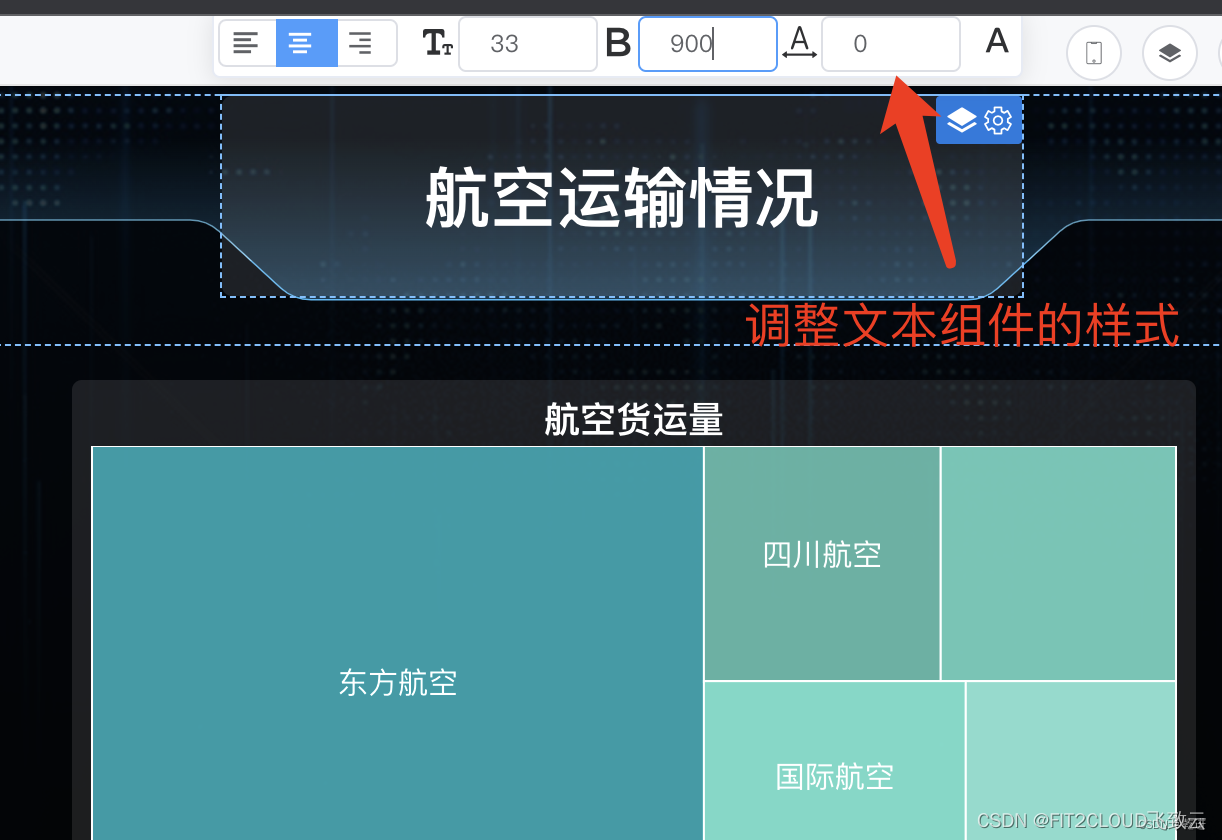Select the 东方航空 treemap block
The width and height of the screenshot is (1222, 840).
click(x=398, y=643)
